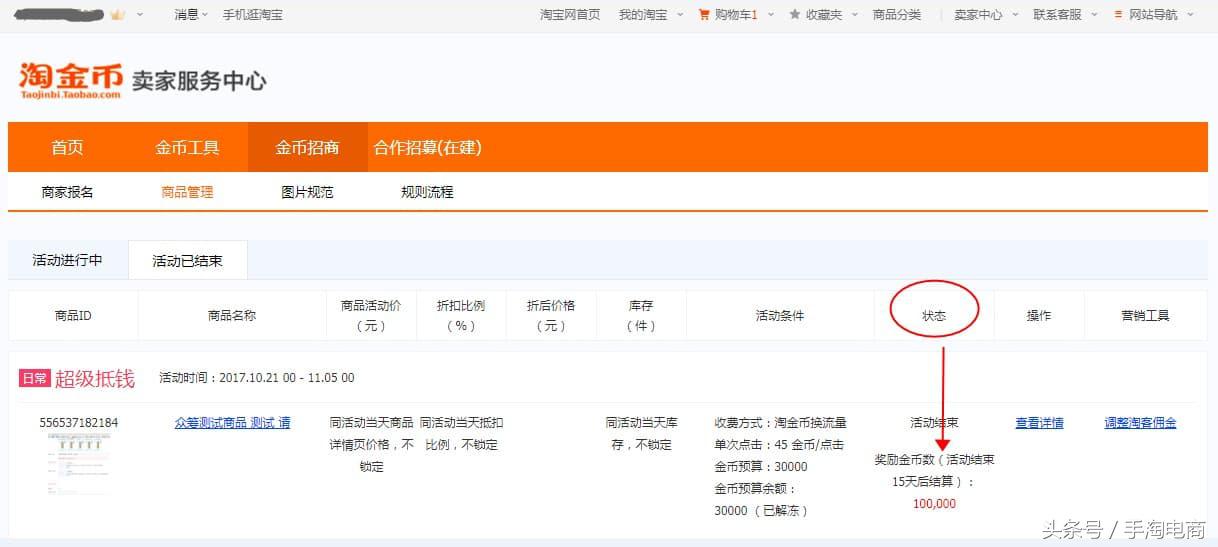Select the 首页 navigation tab
The width and height of the screenshot is (1218, 547).
point(67,147)
